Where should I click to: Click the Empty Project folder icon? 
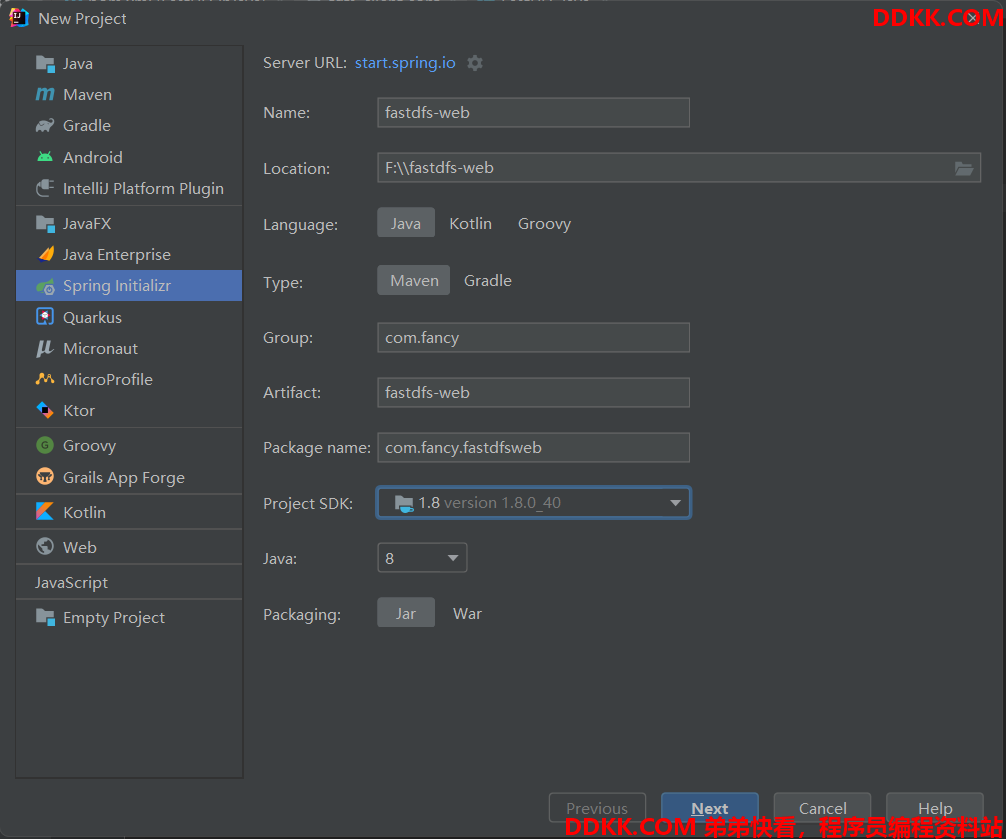45,617
